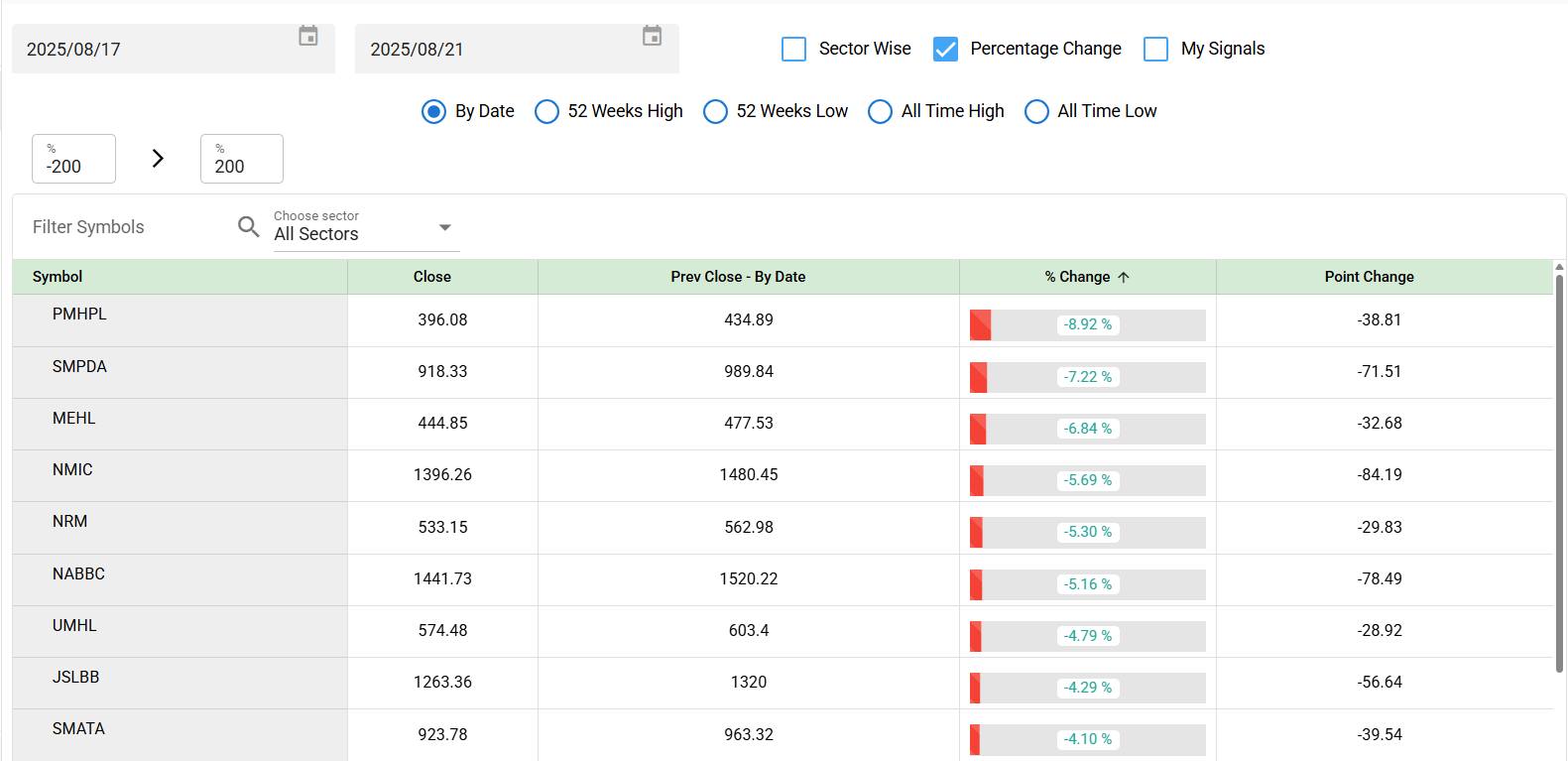The height and width of the screenshot is (761, 1568).
Task: Click the -5.69 % change label
Action: (1088, 480)
